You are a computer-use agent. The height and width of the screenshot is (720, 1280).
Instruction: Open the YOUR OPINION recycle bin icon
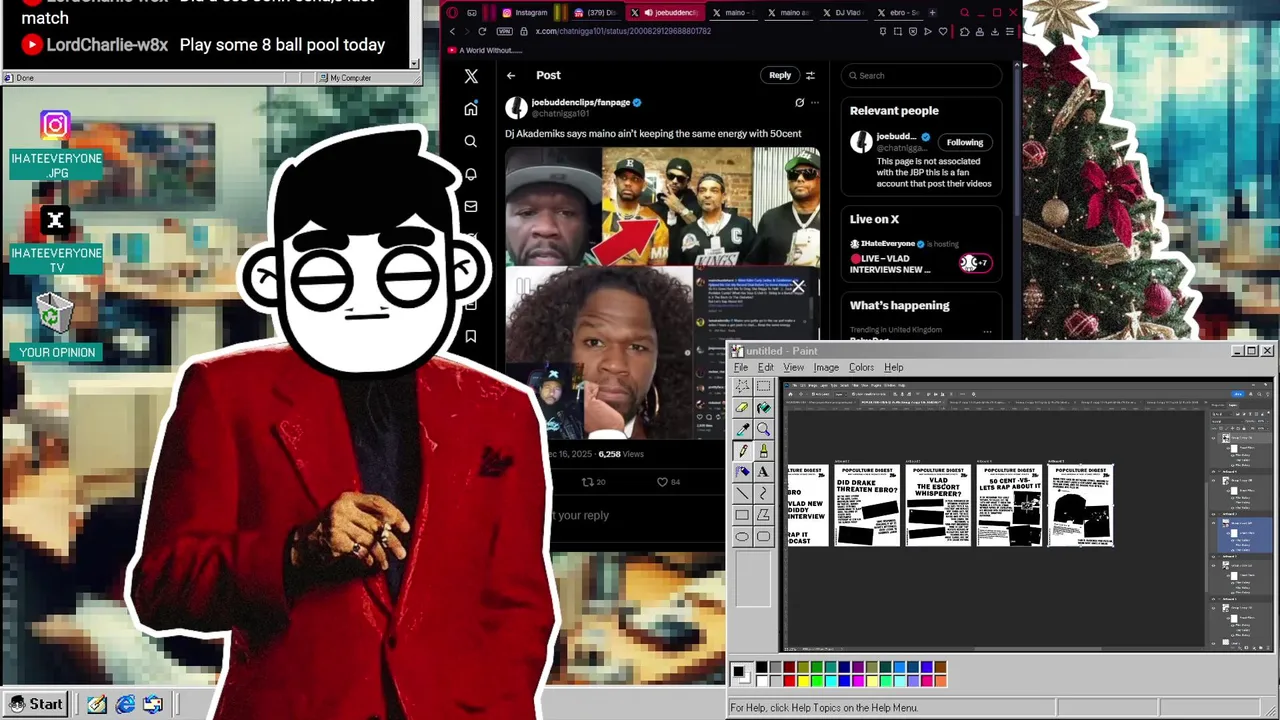click(56, 326)
